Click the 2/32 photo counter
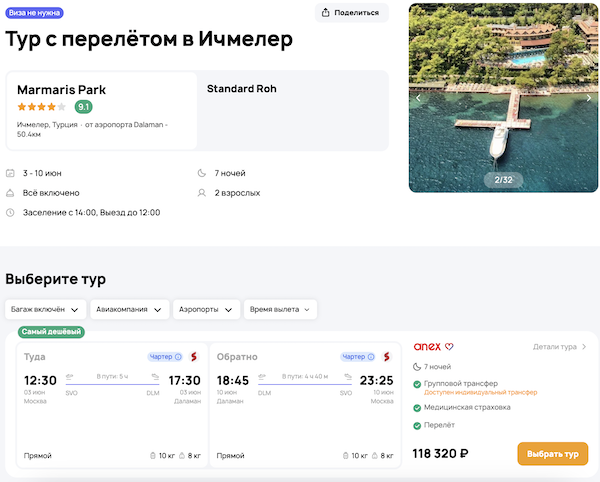This screenshot has width=600, height=482. [x=503, y=180]
